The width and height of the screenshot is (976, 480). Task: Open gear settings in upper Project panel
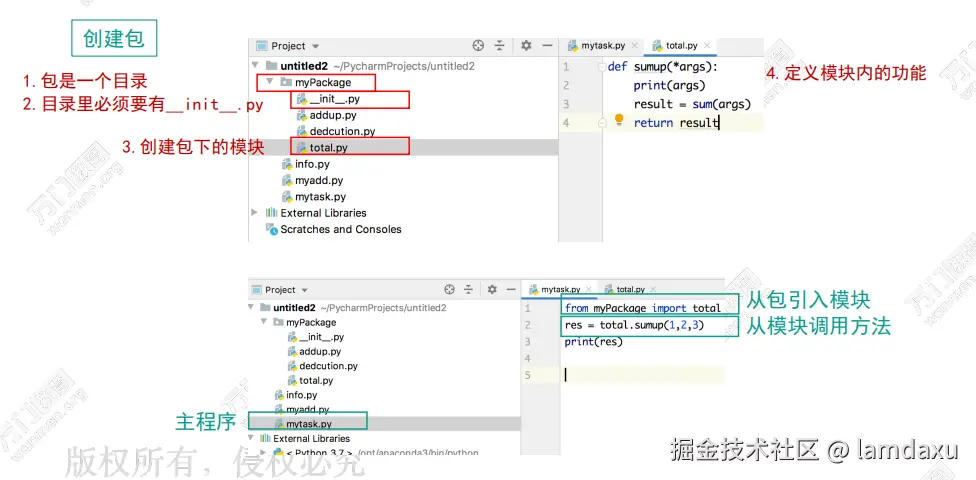click(526, 46)
